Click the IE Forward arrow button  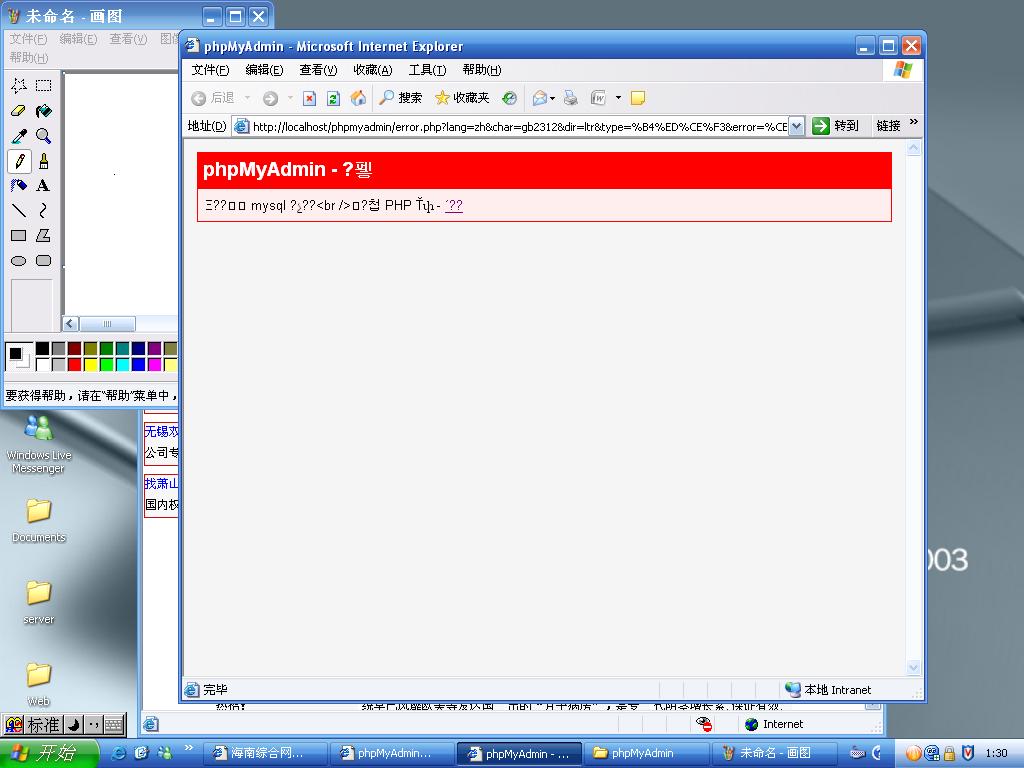point(270,98)
